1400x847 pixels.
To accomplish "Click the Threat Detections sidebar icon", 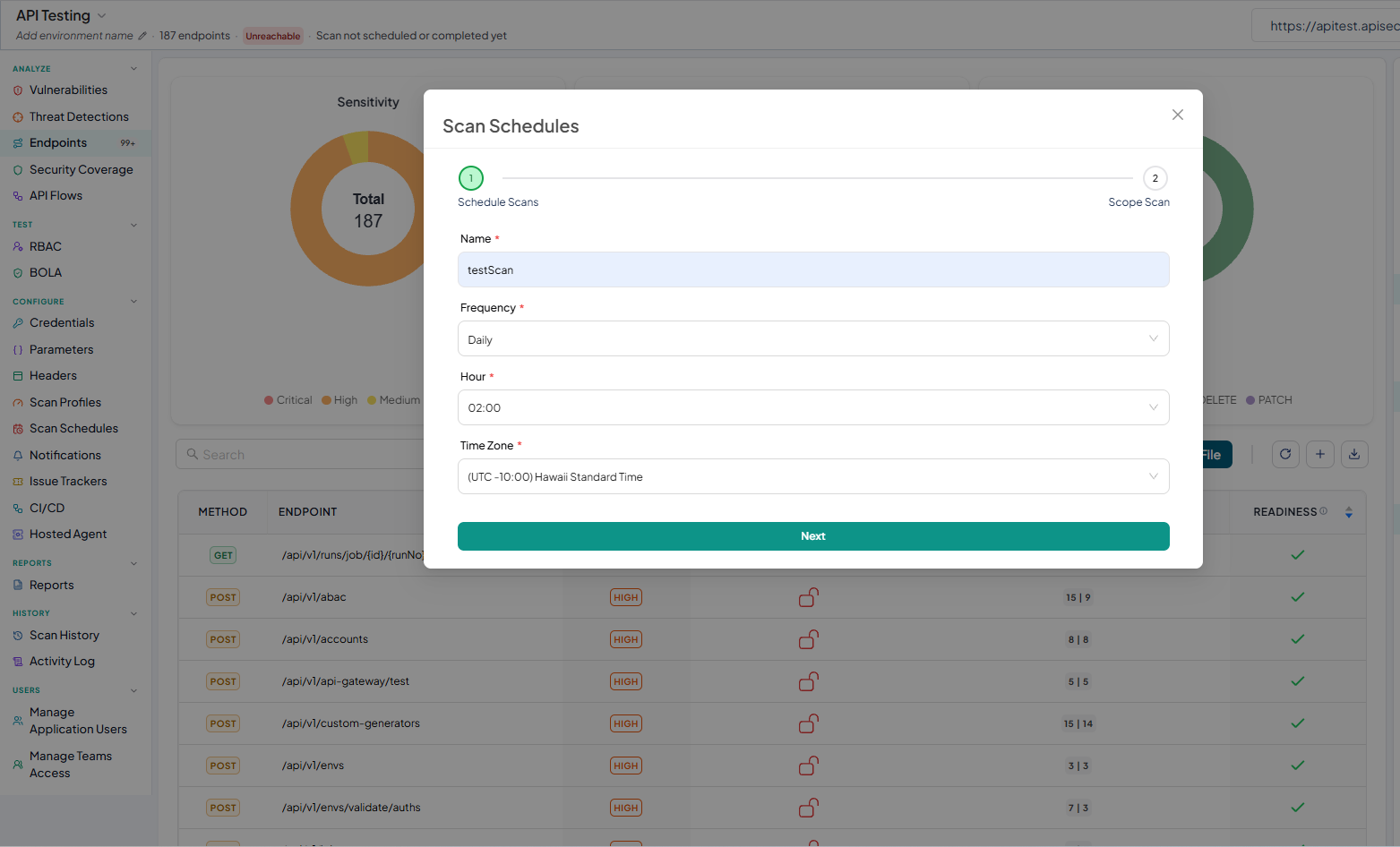I will [x=18, y=117].
